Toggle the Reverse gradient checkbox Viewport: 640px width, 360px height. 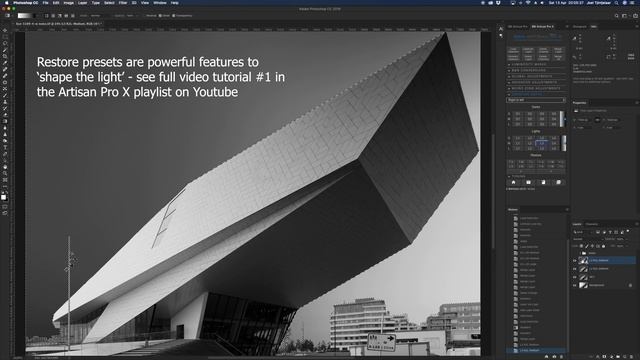coord(144,16)
